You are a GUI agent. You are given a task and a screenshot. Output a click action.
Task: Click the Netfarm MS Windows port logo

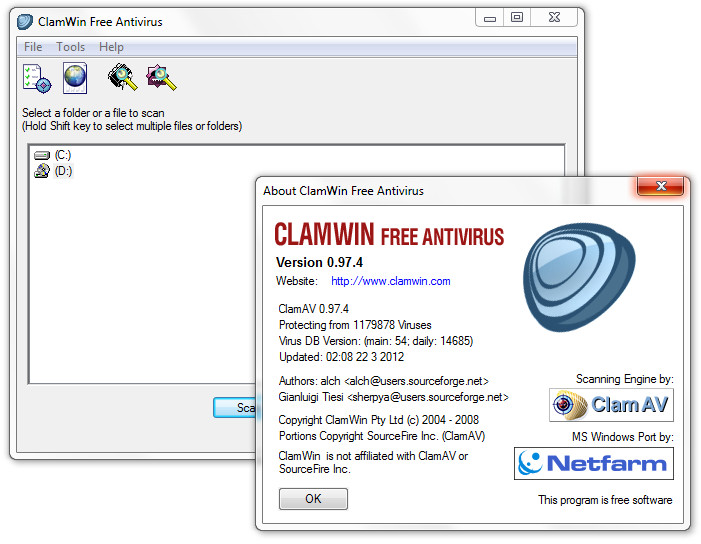pos(594,464)
